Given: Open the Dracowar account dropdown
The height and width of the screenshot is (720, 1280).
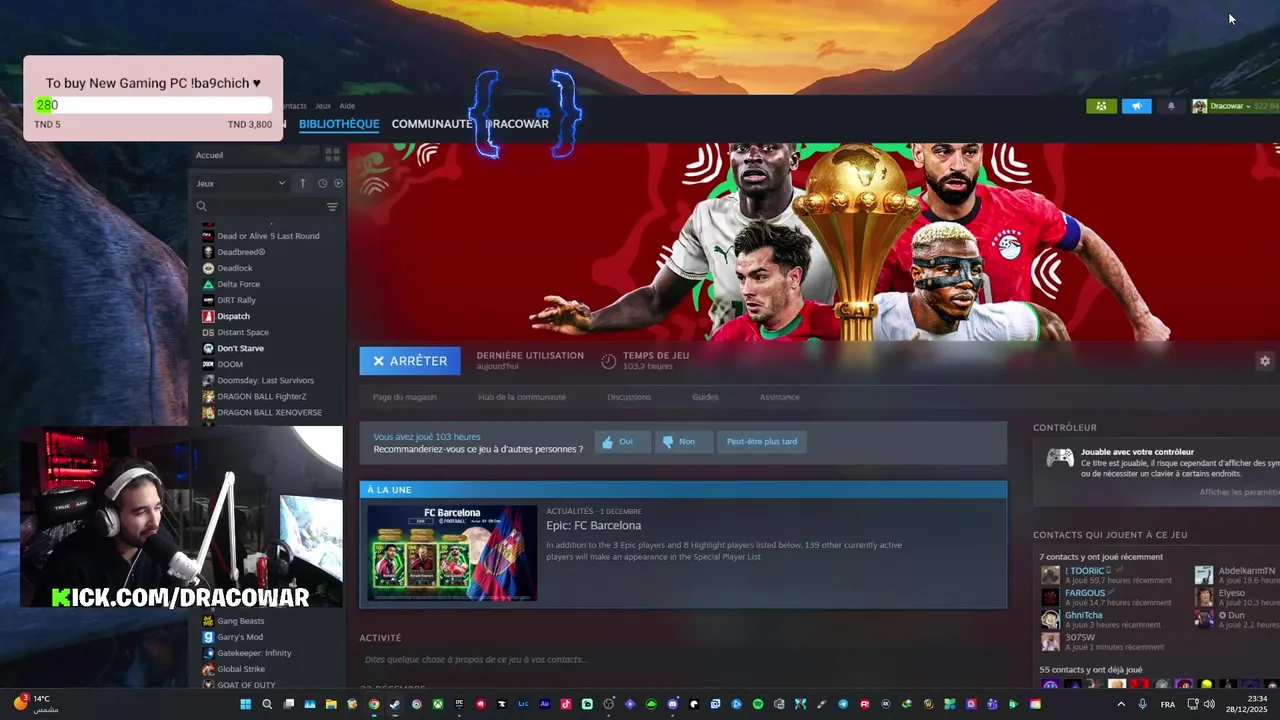Looking at the screenshot, I should (x=1229, y=106).
